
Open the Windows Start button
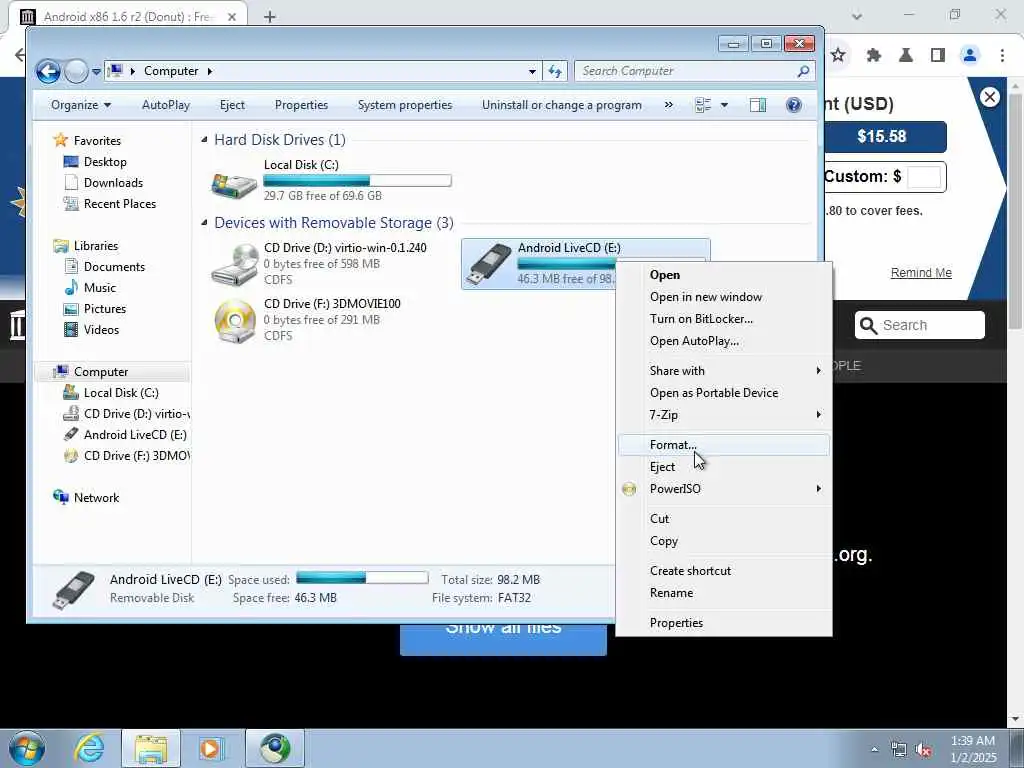27,748
